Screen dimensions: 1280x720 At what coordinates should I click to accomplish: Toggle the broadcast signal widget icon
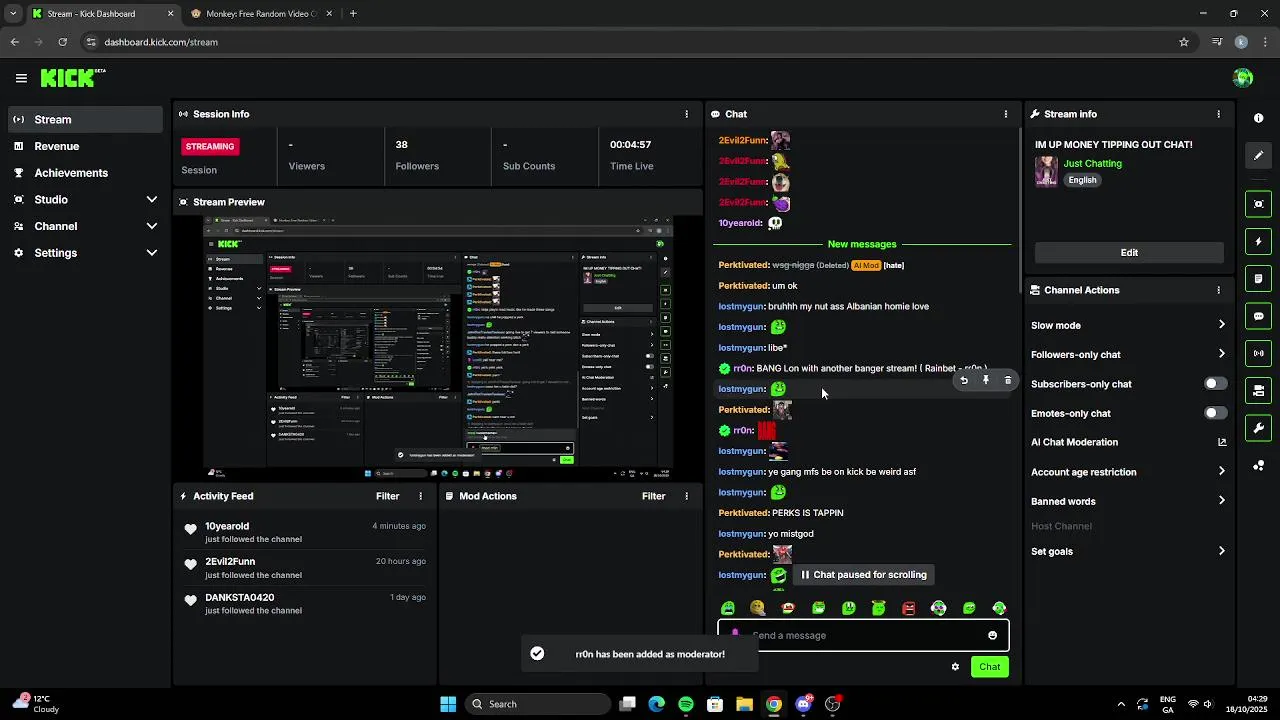[x=1258, y=353]
